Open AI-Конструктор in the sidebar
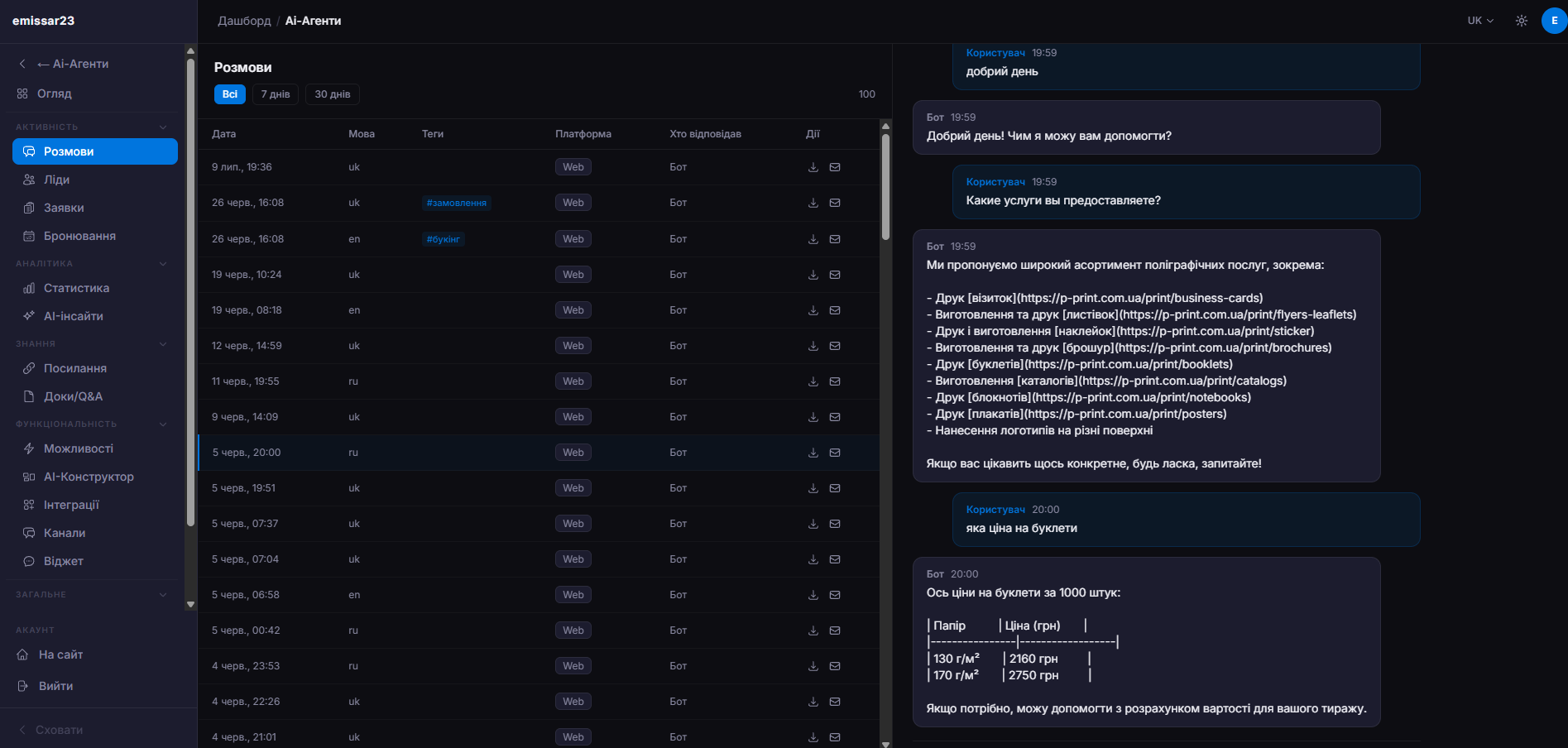Image resolution: width=1568 pixels, height=748 pixels. coord(95,477)
